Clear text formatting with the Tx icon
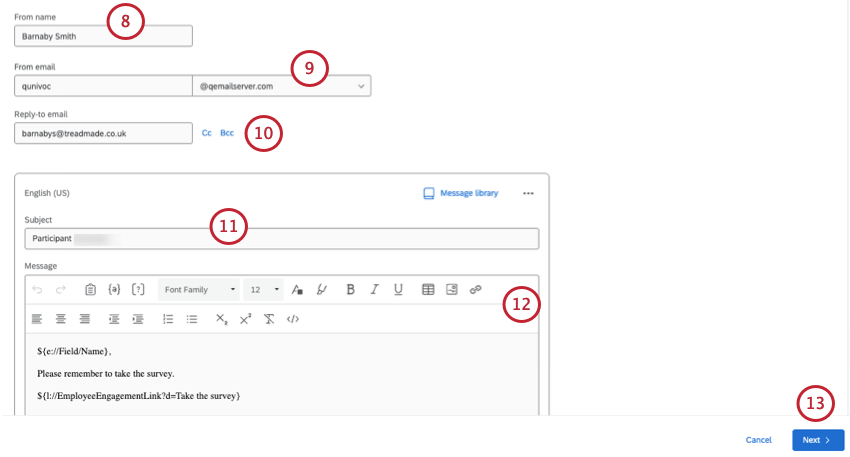850x457 pixels. tap(269, 319)
